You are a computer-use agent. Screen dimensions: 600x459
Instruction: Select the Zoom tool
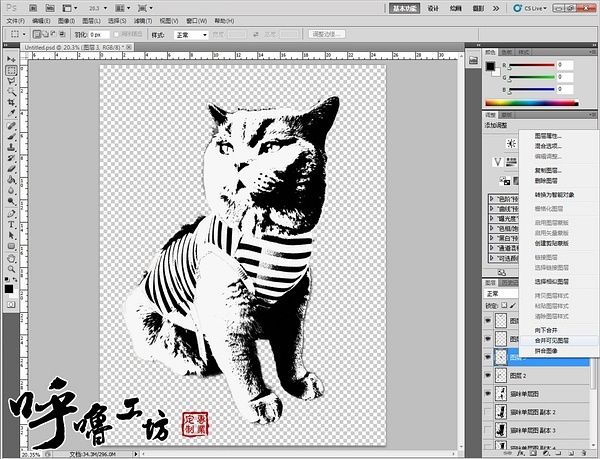pyautogui.click(x=11, y=269)
